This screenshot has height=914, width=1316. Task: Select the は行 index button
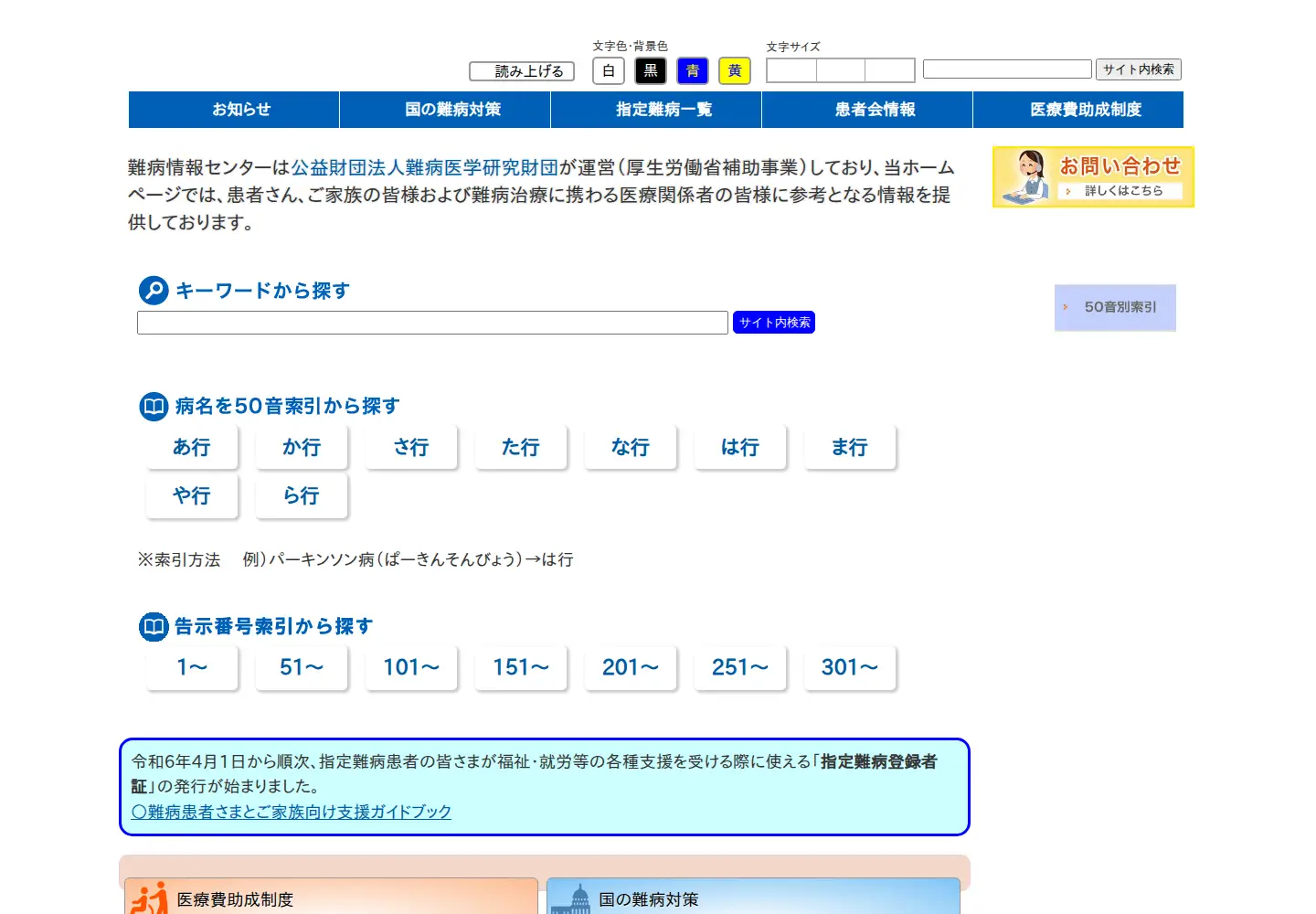pos(740,447)
